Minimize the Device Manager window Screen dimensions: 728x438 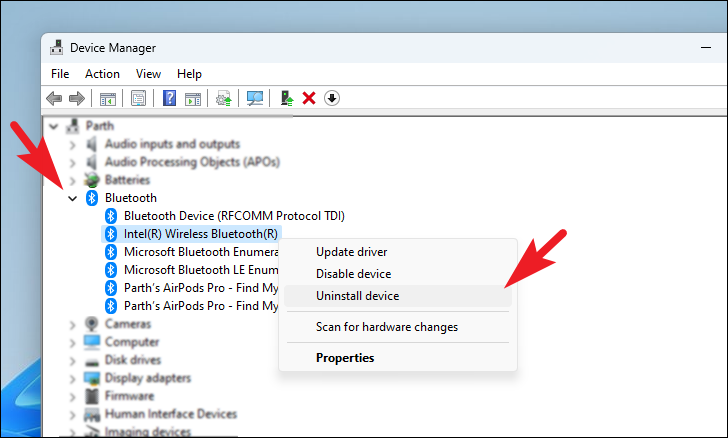pos(706,47)
